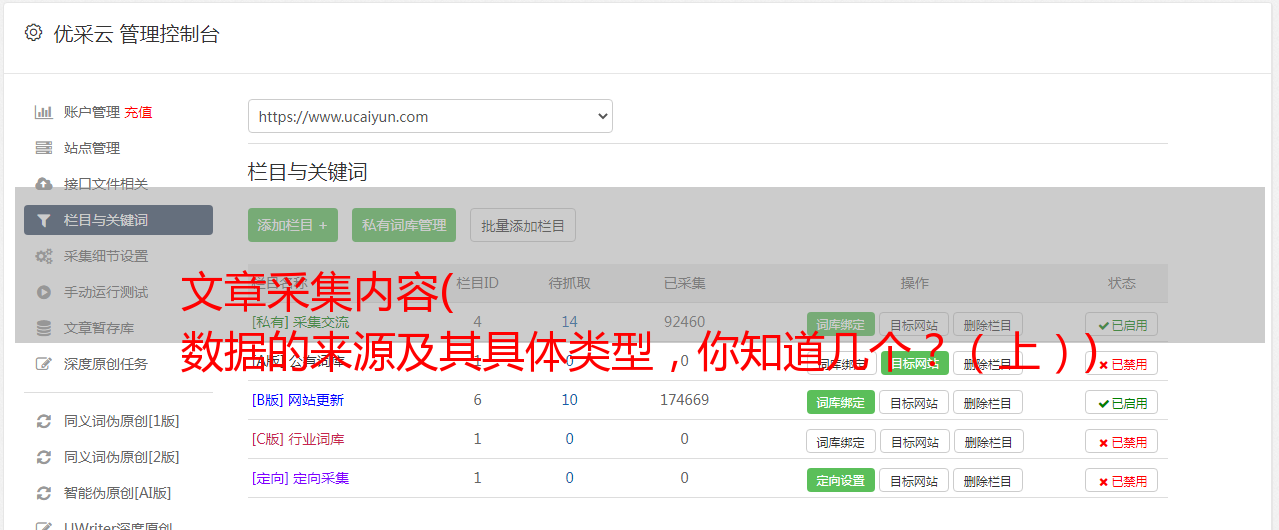The width and height of the screenshot is (1279, 530).
Task: Open 文章暂存库 sidebar item
Action: [x=99, y=328]
